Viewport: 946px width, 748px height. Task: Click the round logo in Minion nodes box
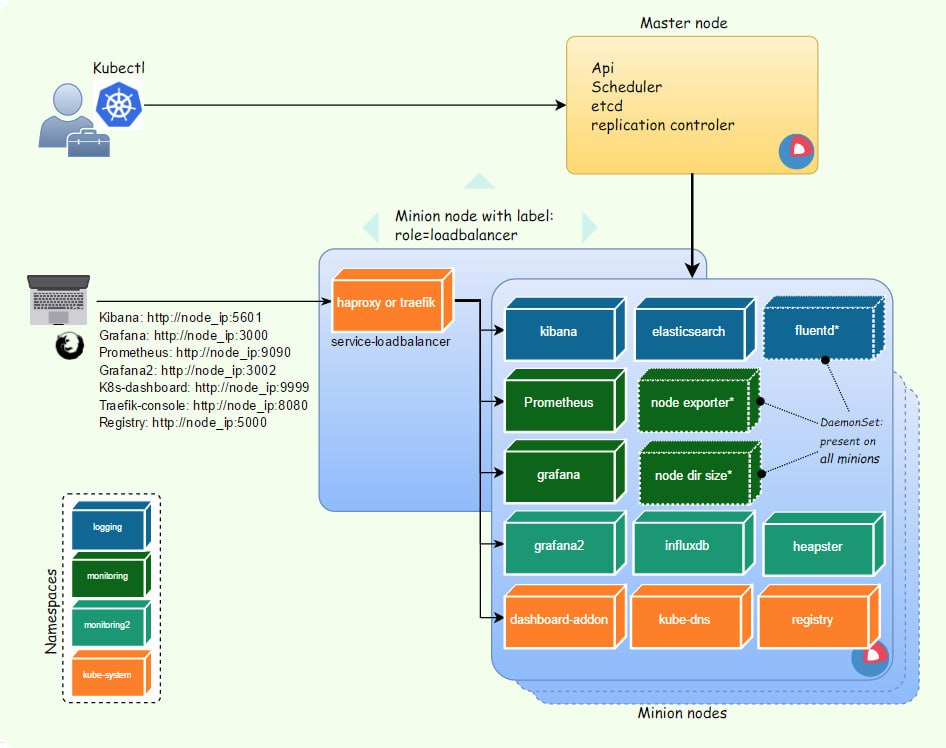[870, 658]
